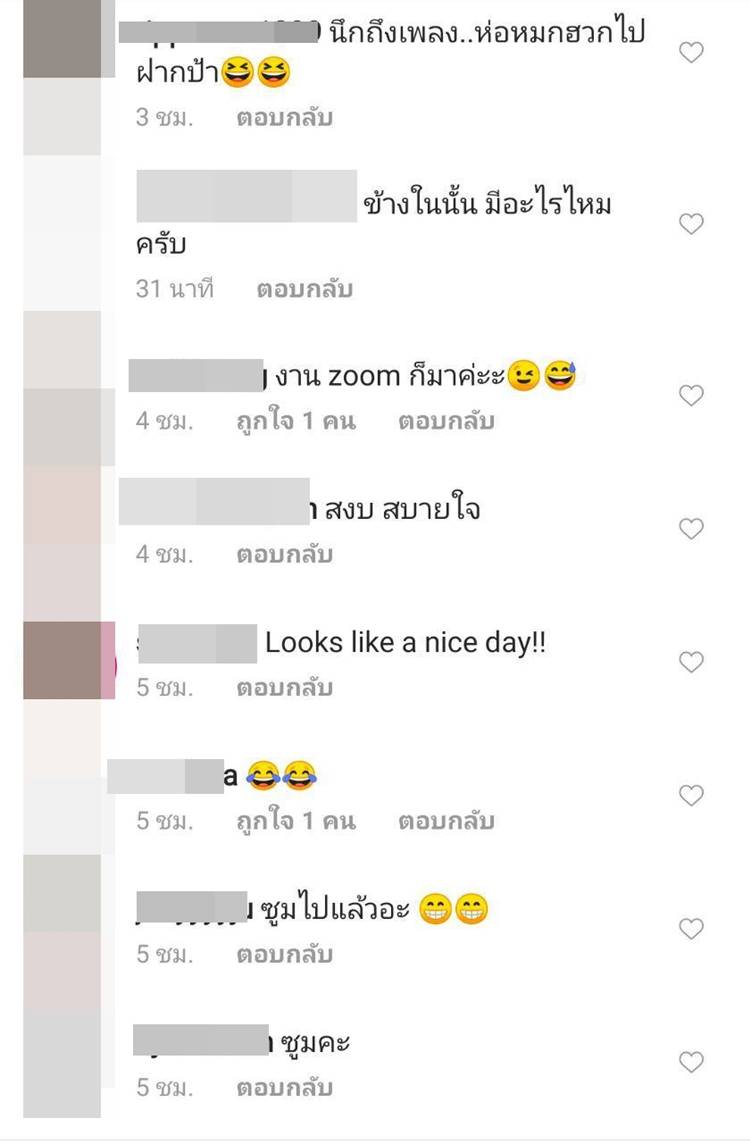Heart the last comment 'ซูมคะ'

point(691,1061)
